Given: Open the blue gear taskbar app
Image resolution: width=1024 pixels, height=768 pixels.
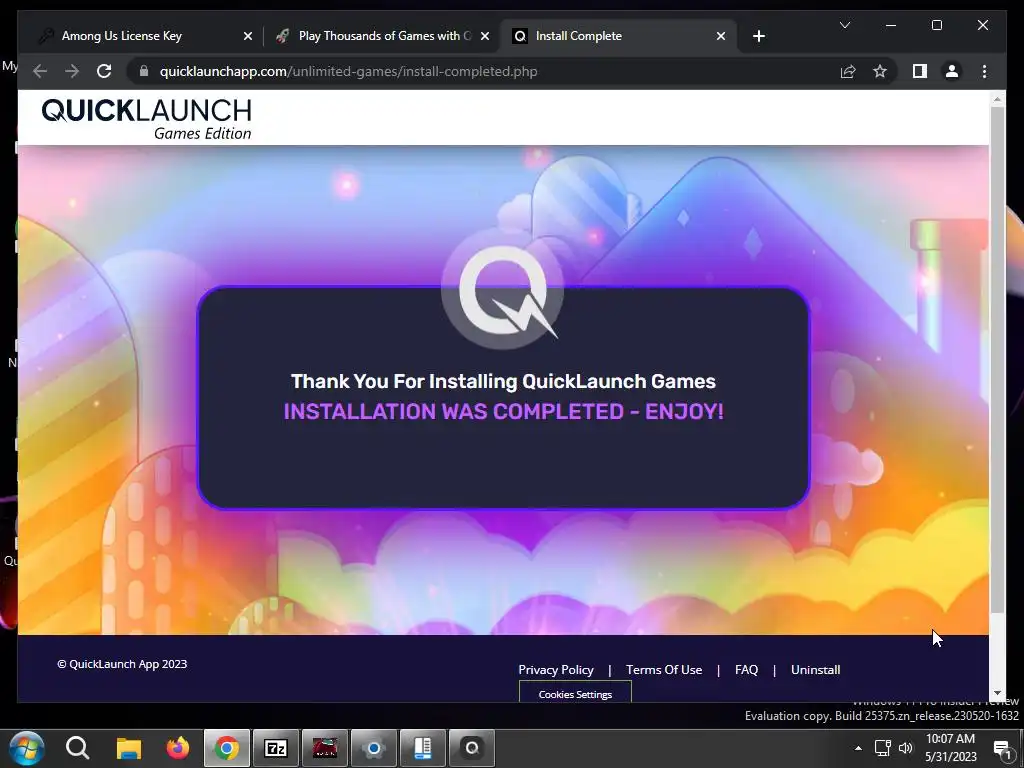Looking at the screenshot, I should coord(374,748).
